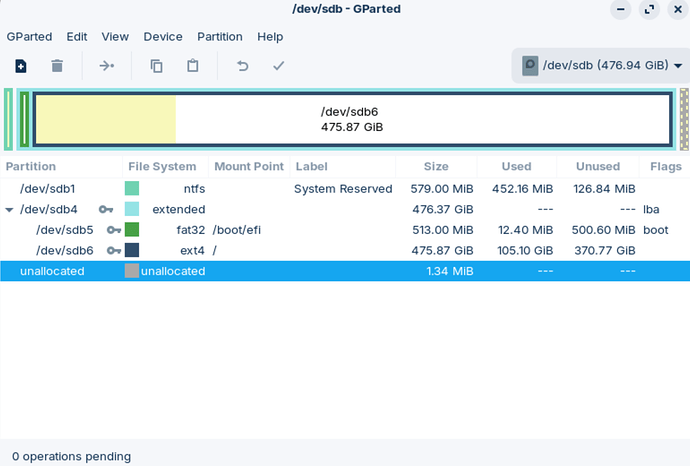Image resolution: width=690 pixels, height=466 pixels.
Task: Sort by the Size column header
Action: (x=436, y=167)
